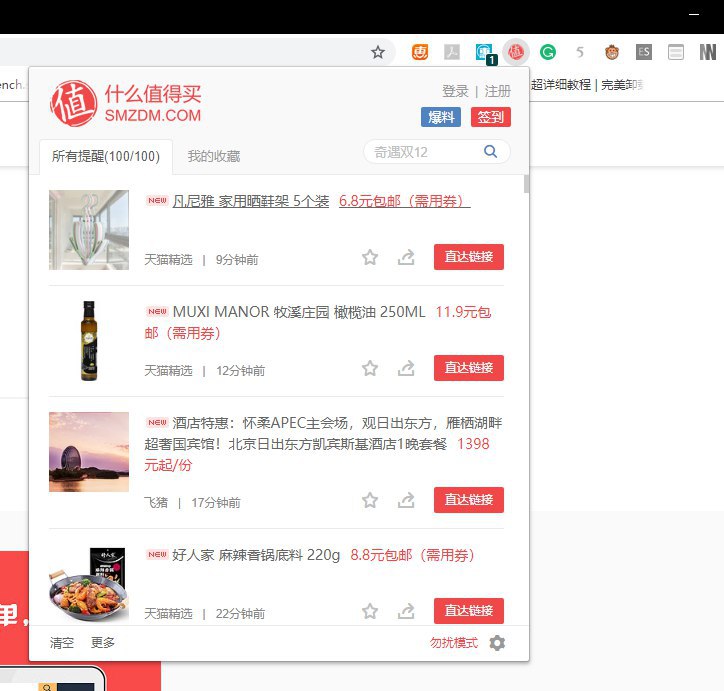Screen dimensions: 724x691
Task: Favorite the MUXI MANOR olive oil deal
Action: pos(370,368)
